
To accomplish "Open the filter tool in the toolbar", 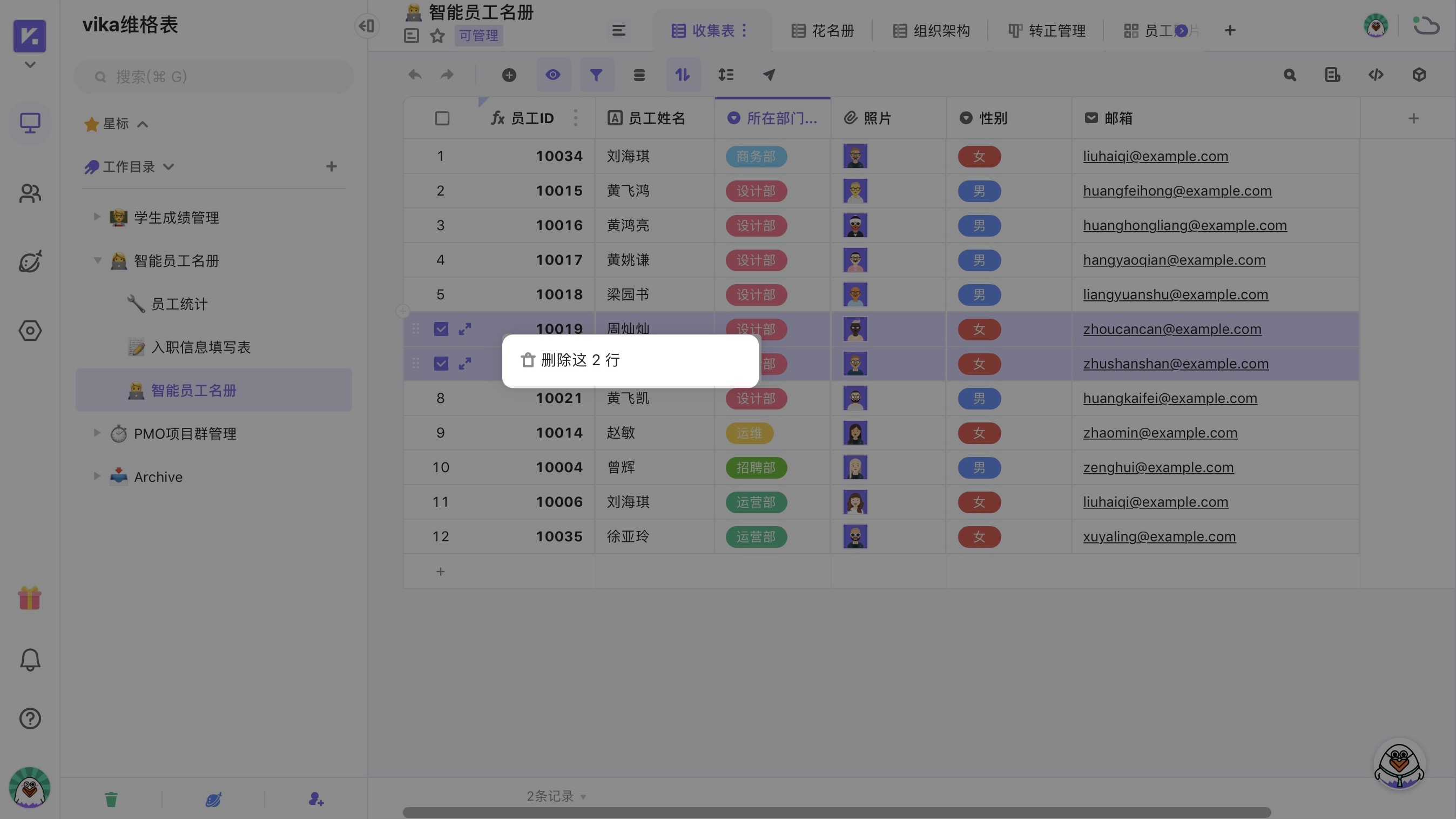I will tap(596, 74).
